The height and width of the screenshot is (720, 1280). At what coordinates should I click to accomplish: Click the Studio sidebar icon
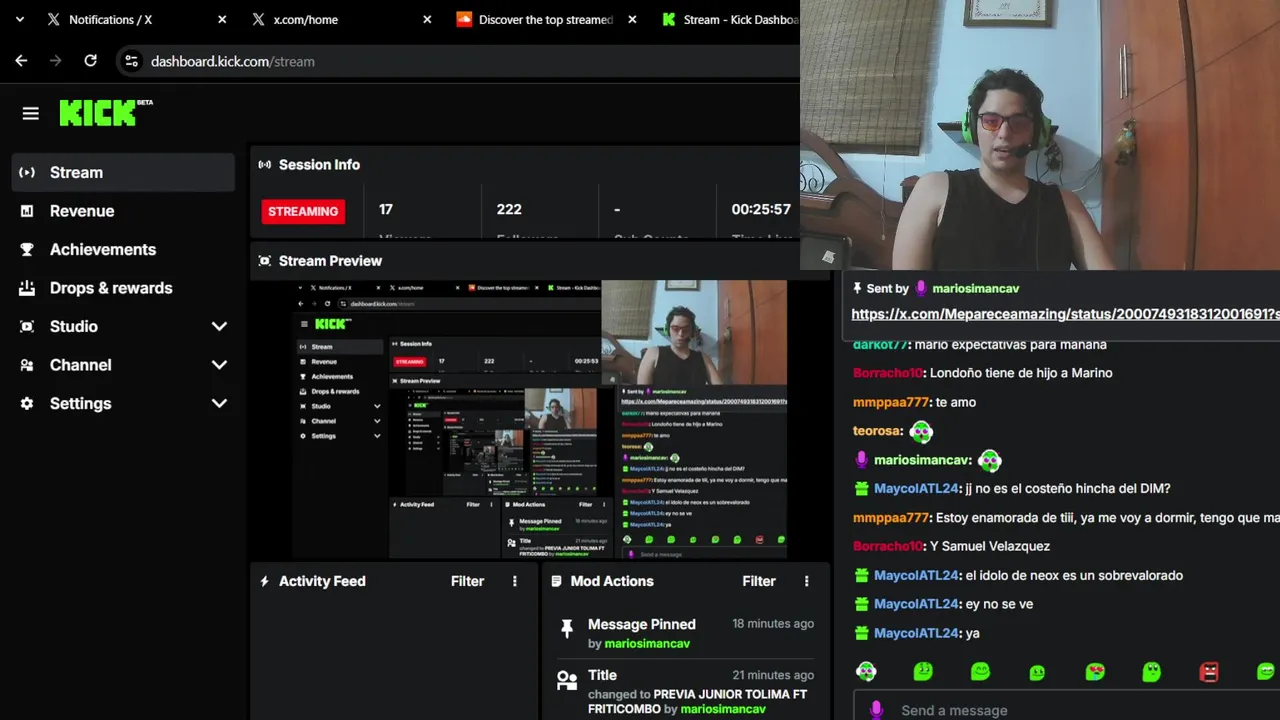27,326
